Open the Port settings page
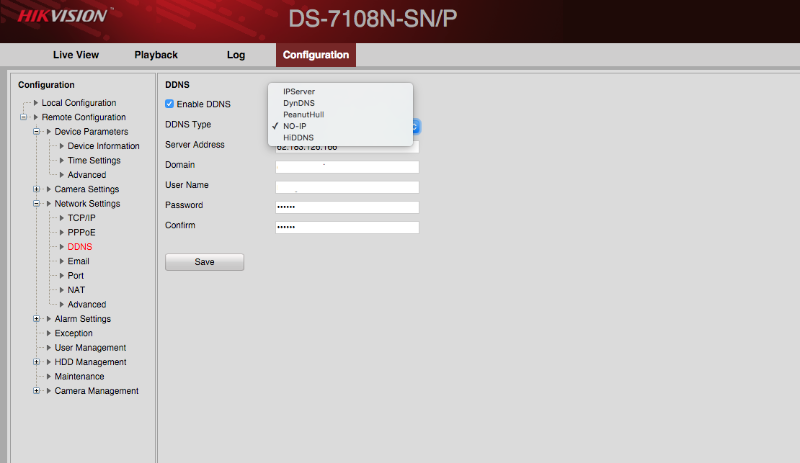This screenshot has width=800, height=463. (76, 276)
